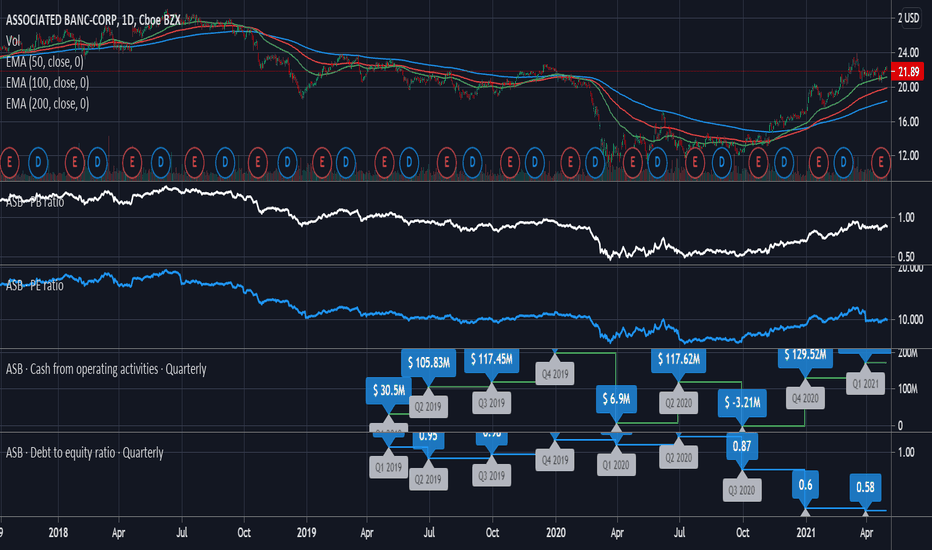This screenshot has height=550, width=932.
Task: Click the Q3 2019 tag in the cash flow pane
Action: click(x=492, y=403)
